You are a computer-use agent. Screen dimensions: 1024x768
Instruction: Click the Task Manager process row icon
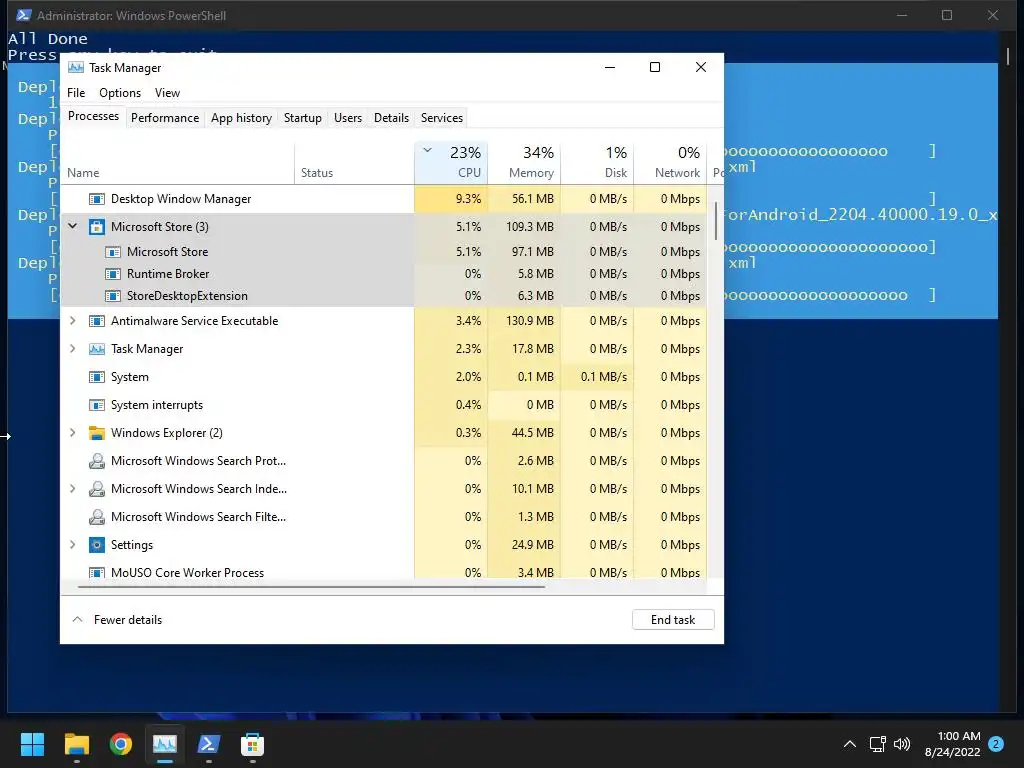[x=97, y=349]
